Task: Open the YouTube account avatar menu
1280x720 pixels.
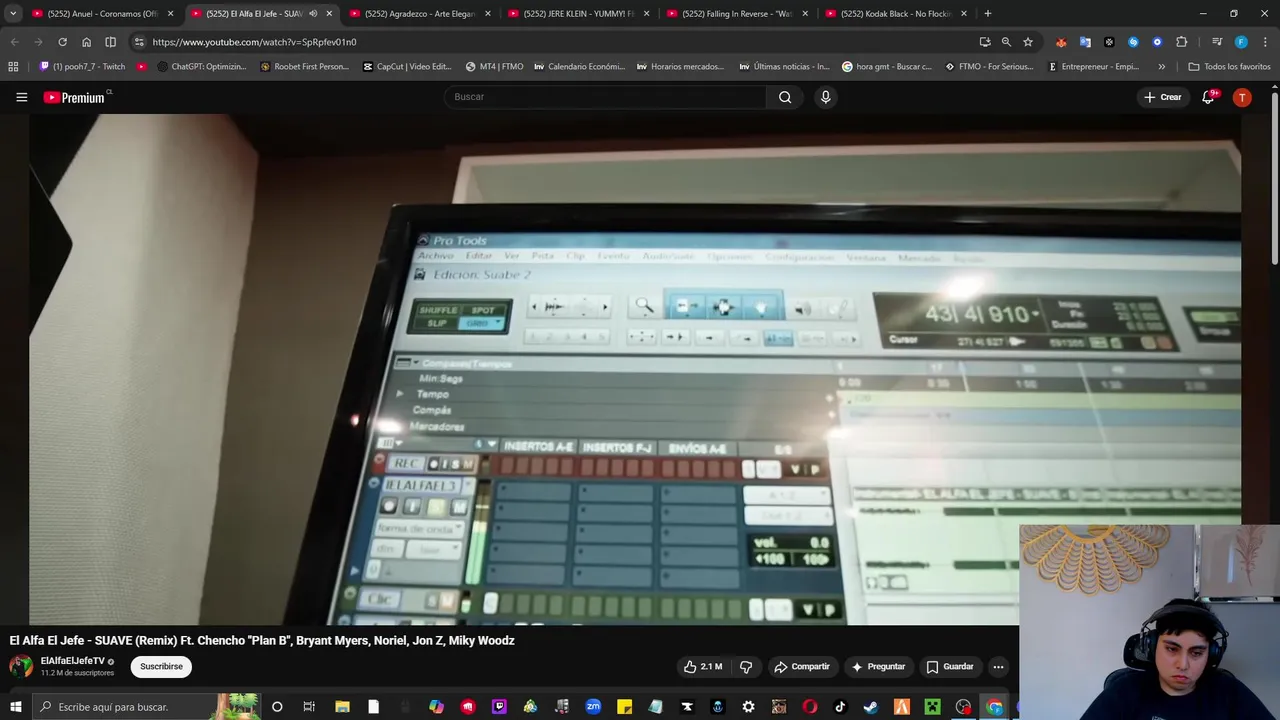Action: tap(1242, 97)
